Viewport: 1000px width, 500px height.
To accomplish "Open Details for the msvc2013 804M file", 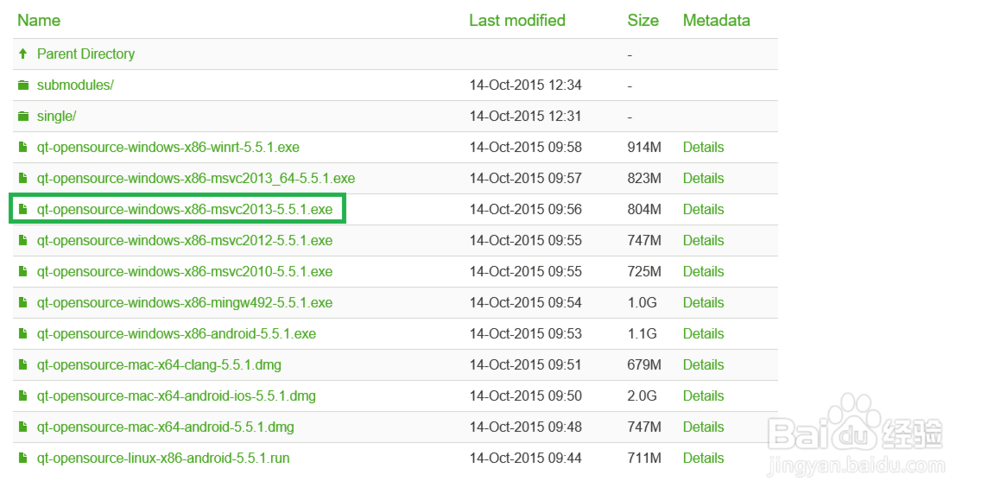I will click(703, 210).
